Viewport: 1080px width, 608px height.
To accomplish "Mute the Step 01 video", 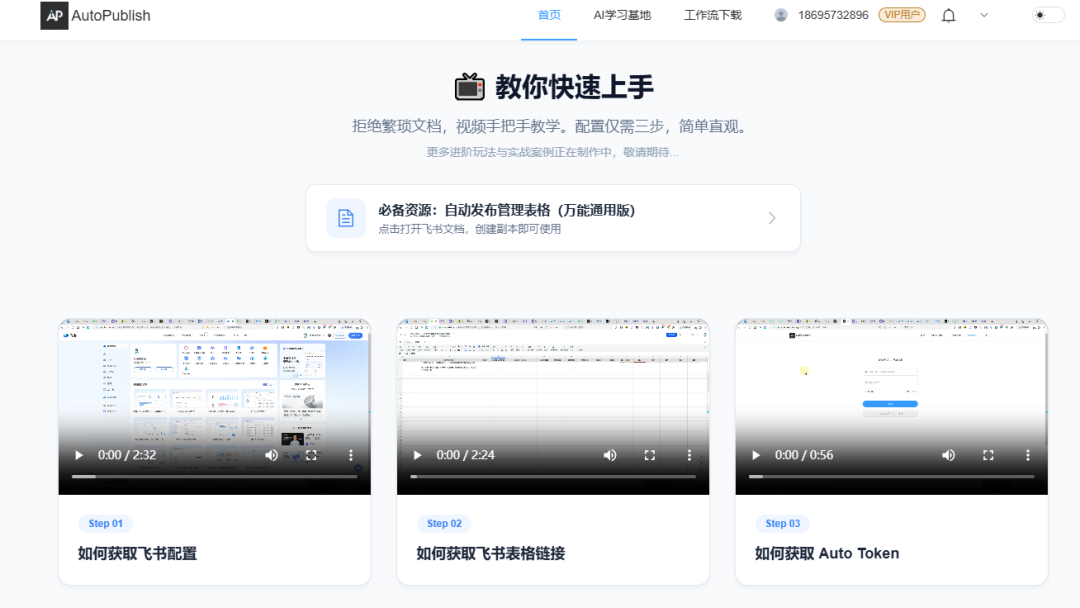I will (x=271, y=455).
